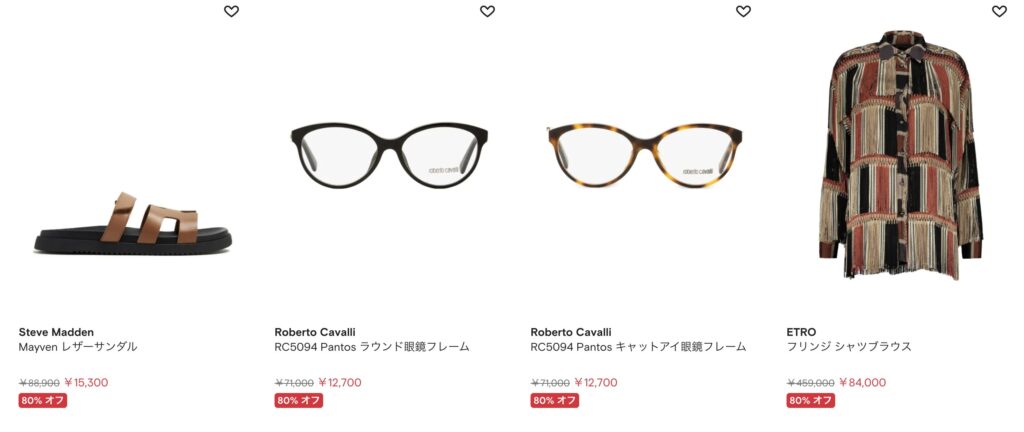
Task: Favorite the Steve Madden sandal with heart icon
Action: coord(231,11)
